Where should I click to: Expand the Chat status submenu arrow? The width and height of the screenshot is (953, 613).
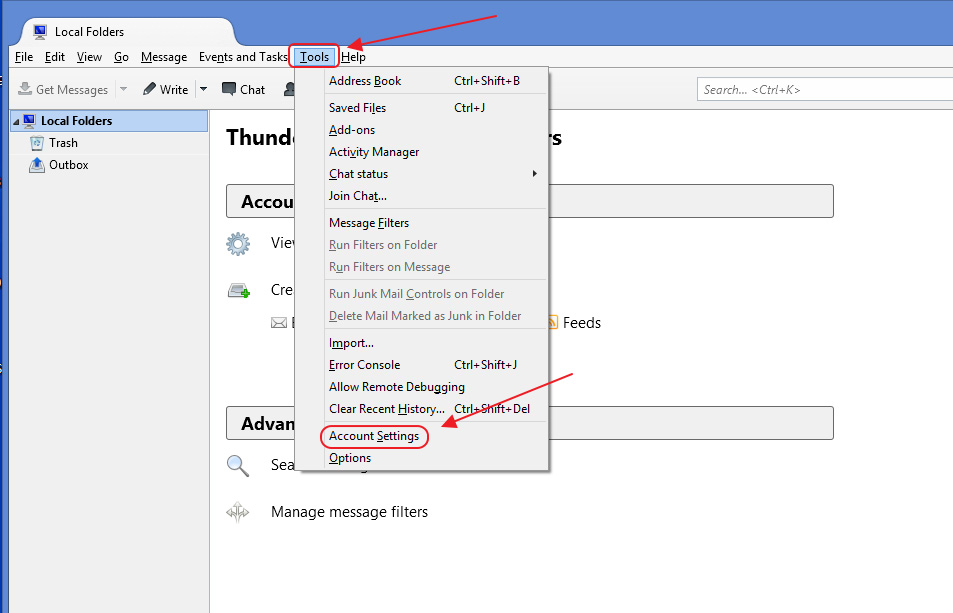point(535,174)
